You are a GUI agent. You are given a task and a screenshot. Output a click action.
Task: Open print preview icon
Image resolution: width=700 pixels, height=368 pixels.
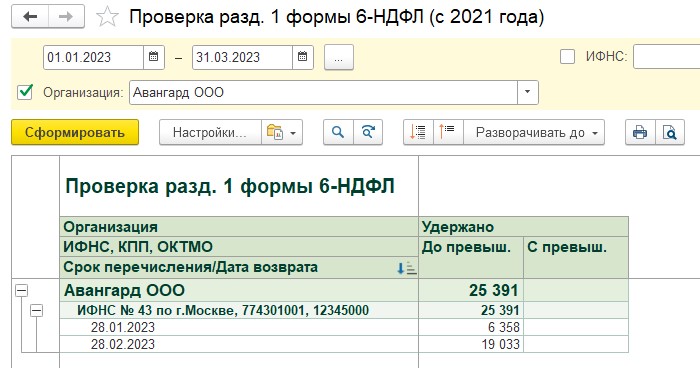tap(670, 132)
